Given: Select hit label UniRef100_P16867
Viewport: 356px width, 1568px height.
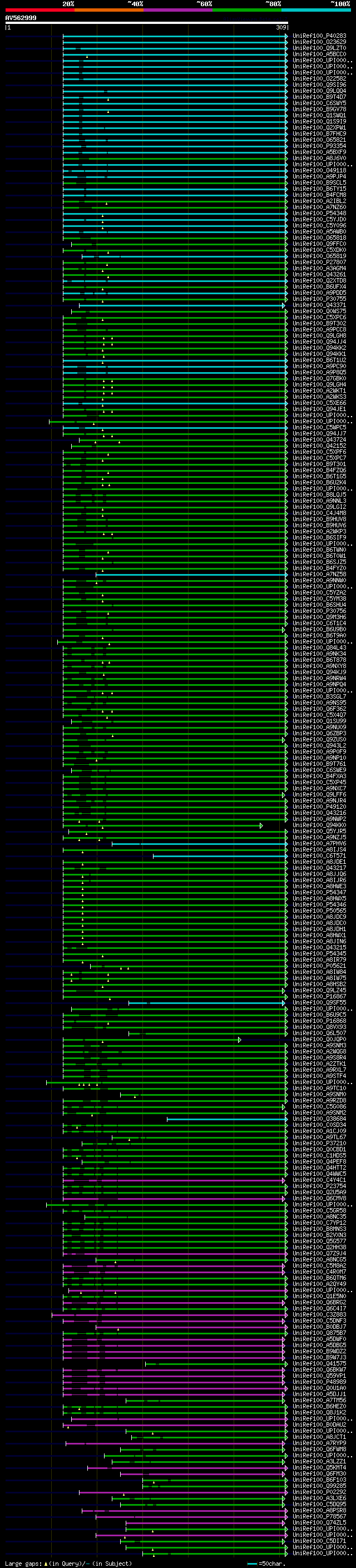Looking at the screenshot, I should (x=319, y=996).
